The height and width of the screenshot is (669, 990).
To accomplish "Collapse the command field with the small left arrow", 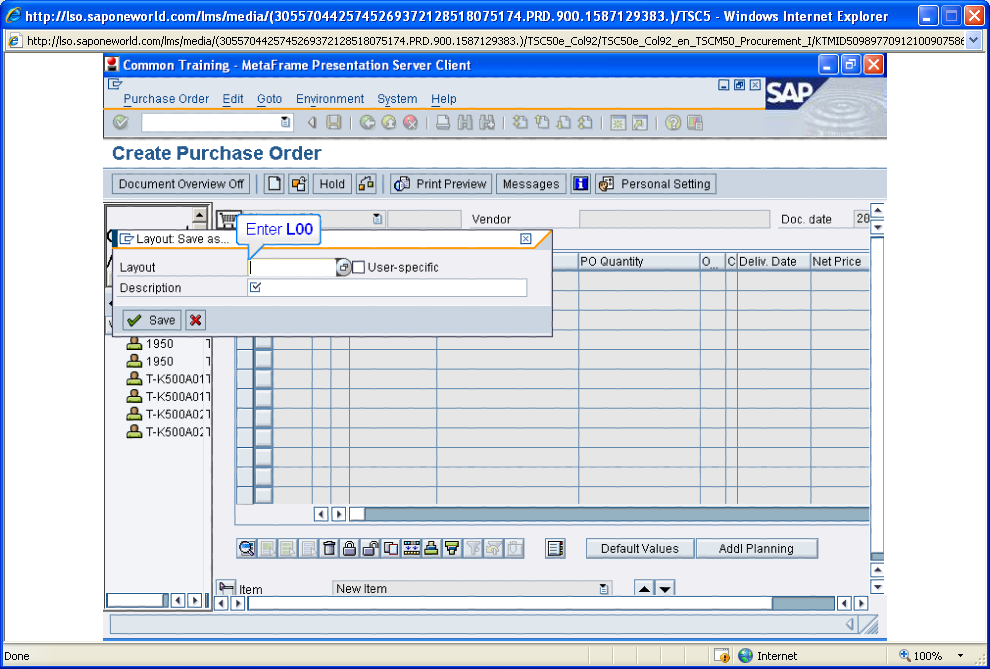I will pos(311,122).
